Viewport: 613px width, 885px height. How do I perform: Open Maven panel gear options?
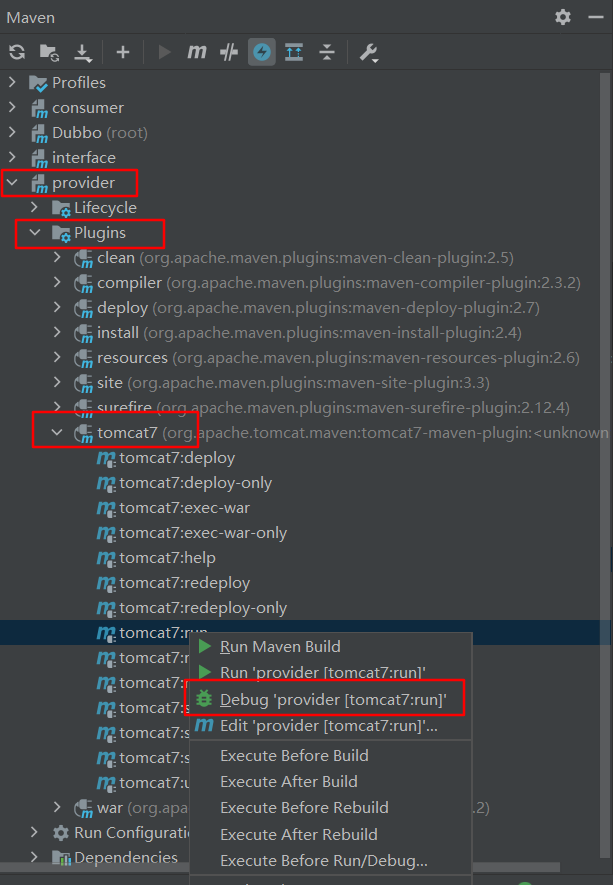coord(563,17)
